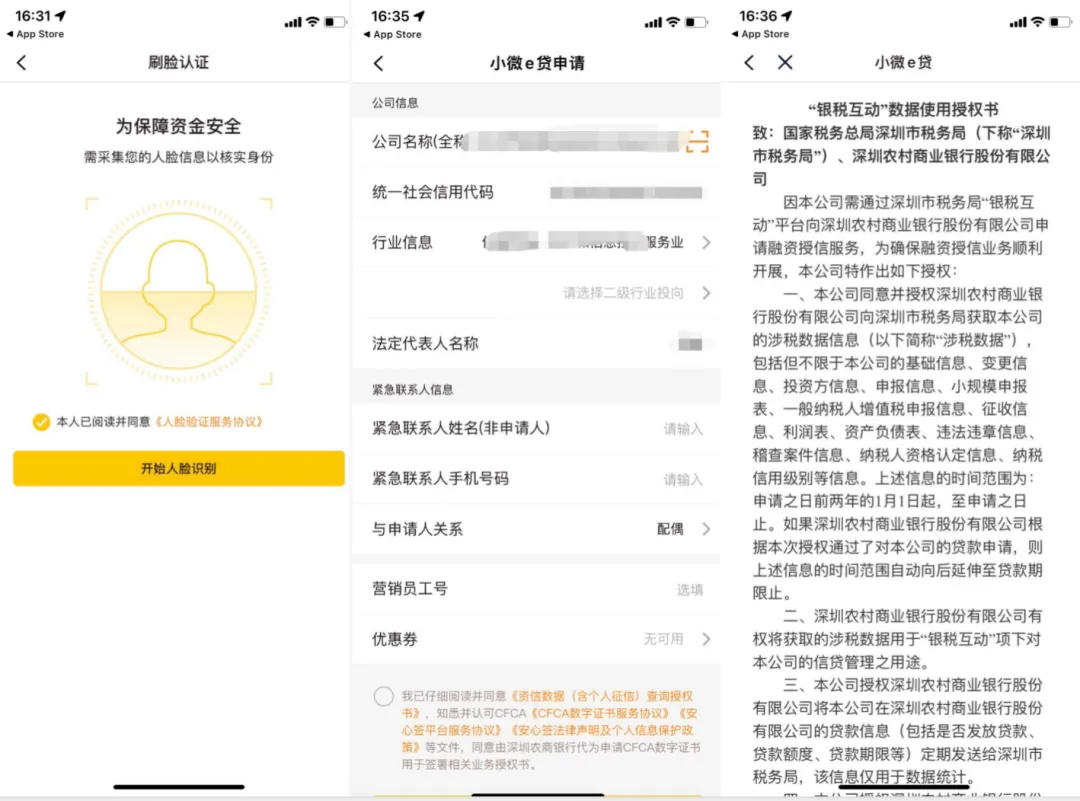Tap the Wi-Fi icon on middle screen status bar
Screen dimensions: 1080x801
pos(673,22)
